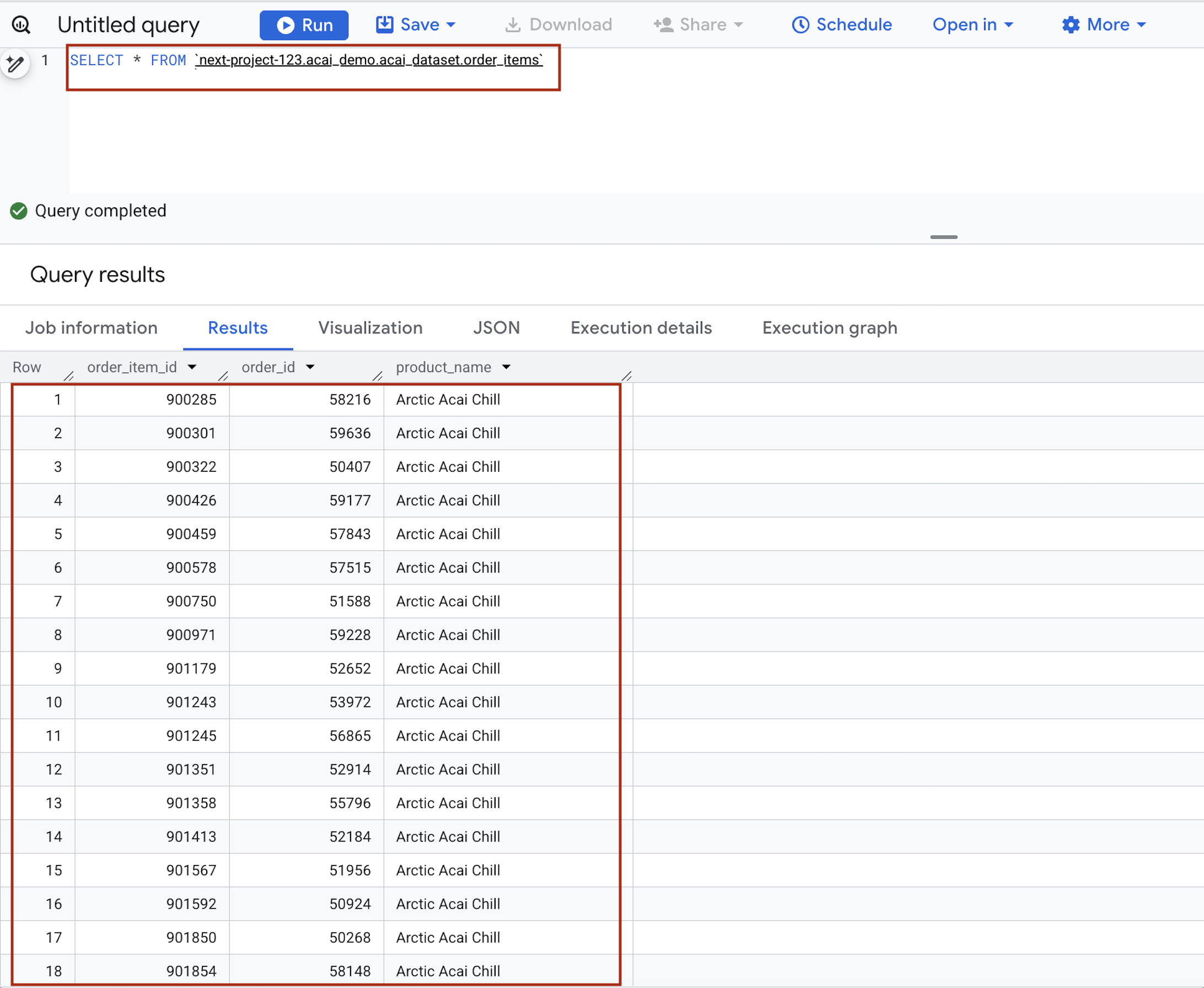1204x988 pixels.
Task: Click the Untitled query title to rename it
Action: pos(128,24)
